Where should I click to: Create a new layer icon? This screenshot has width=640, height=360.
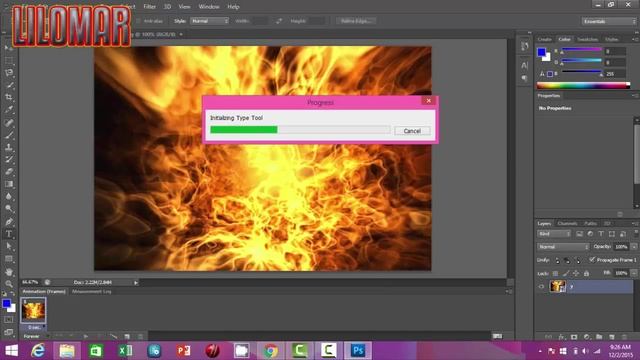pos(612,337)
